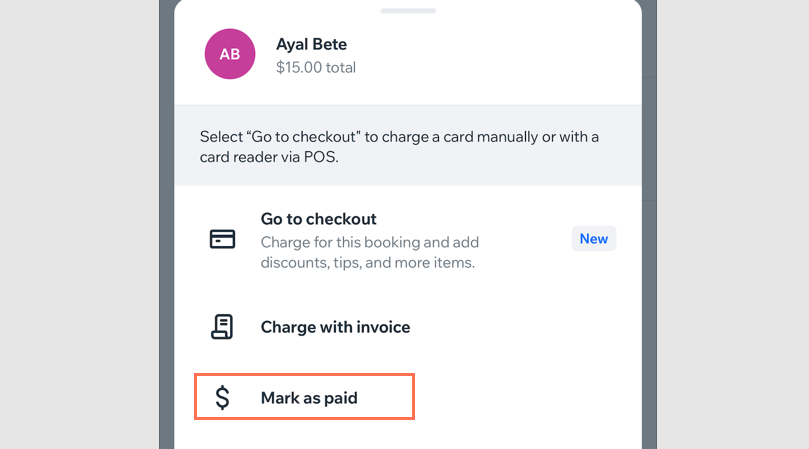
Task: Click the invoice receipt icon
Action: [222, 327]
